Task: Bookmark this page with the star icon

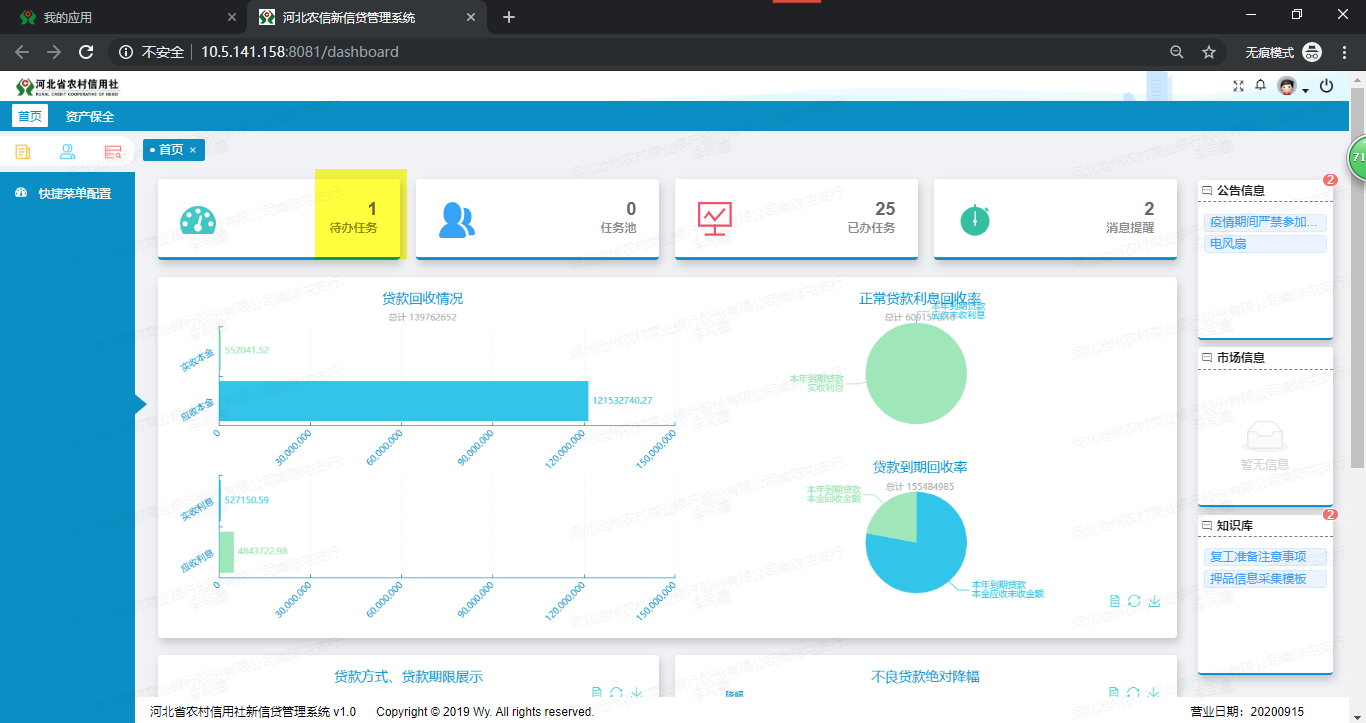Action: coord(1209,52)
